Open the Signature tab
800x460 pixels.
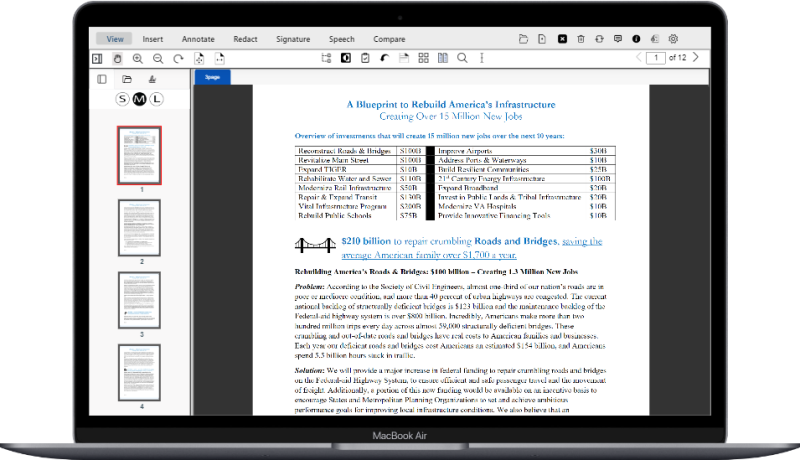(x=293, y=39)
